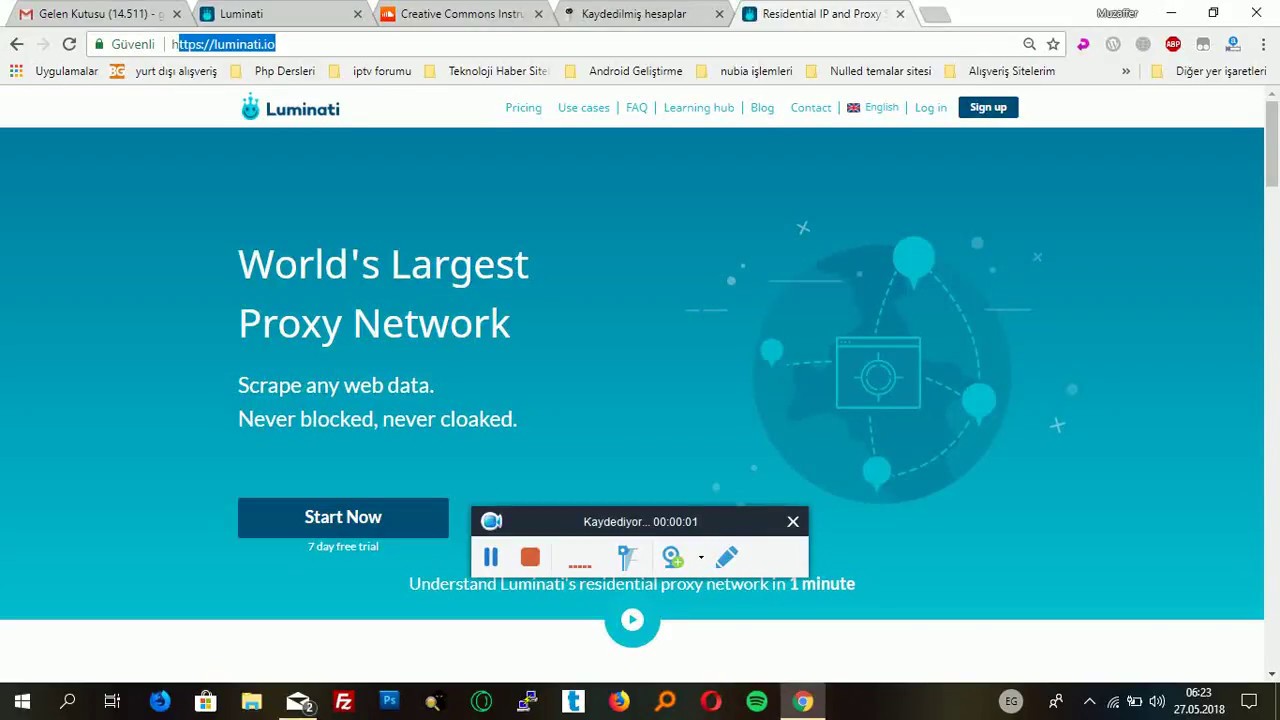Click the red dashed line tool in recorder
Viewport: 1280px width, 720px height.
tap(580, 566)
